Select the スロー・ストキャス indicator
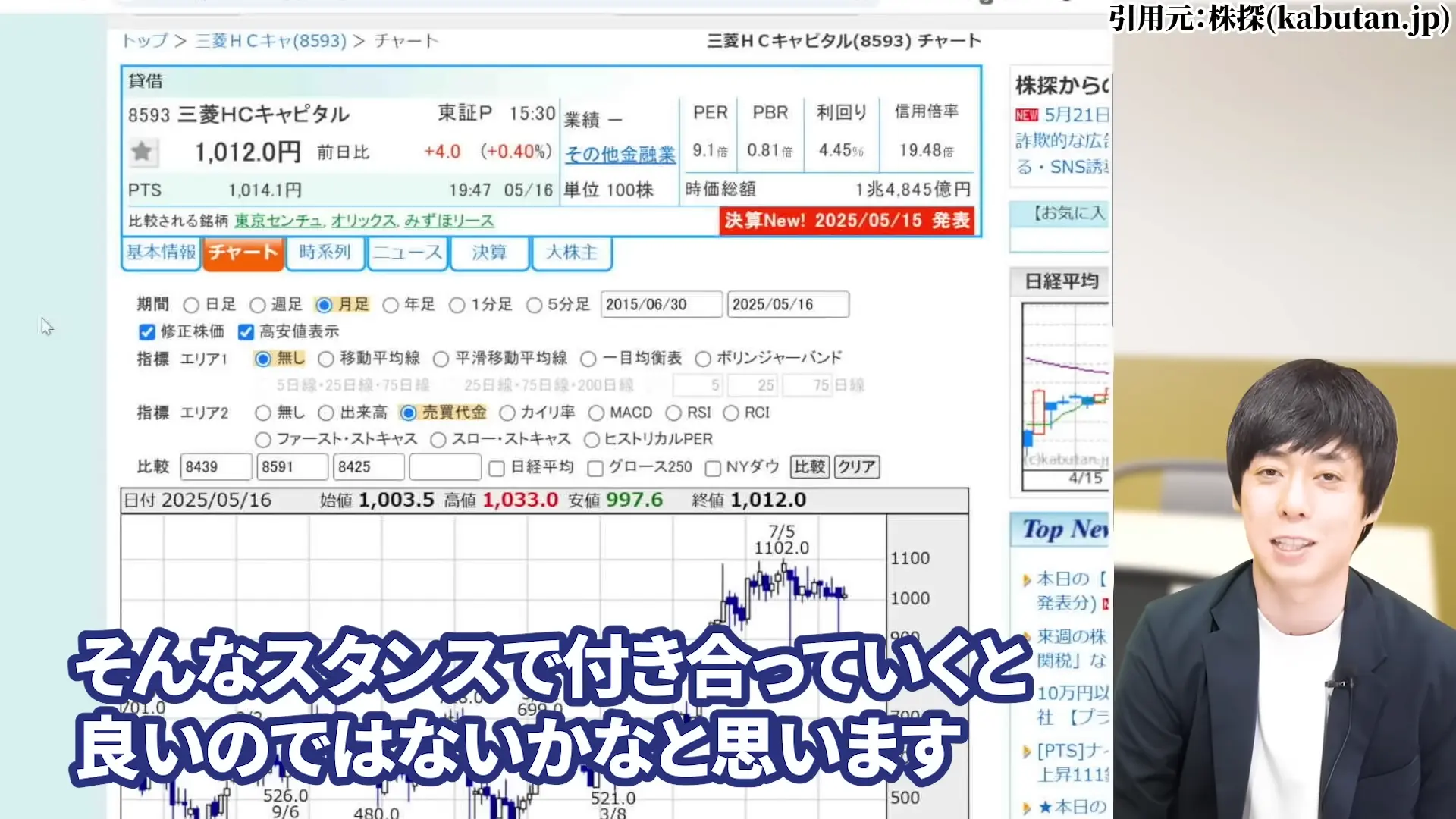This screenshot has height=819, width=1456. pos(438,440)
